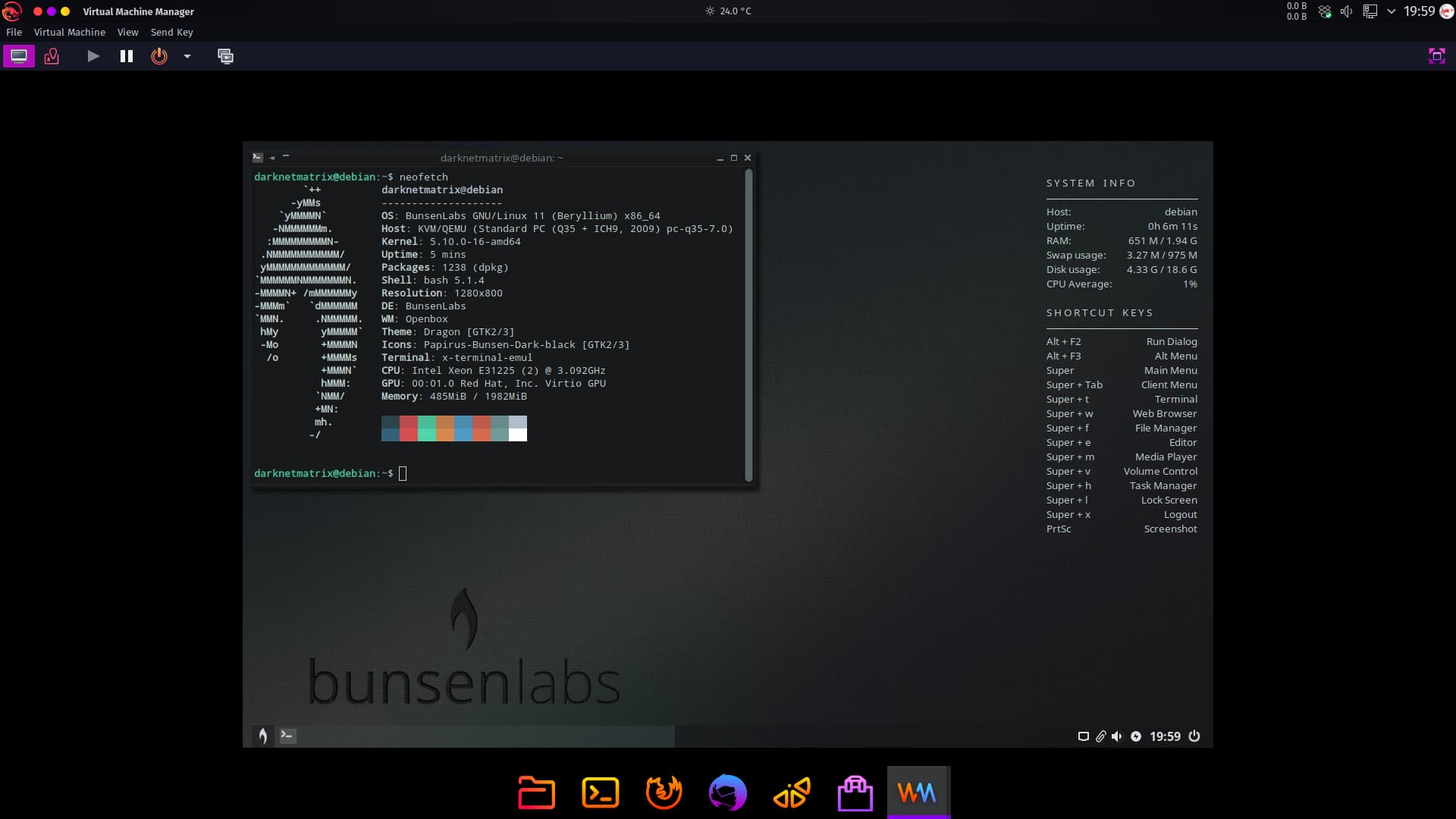The width and height of the screenshot is (1456, 819).
Task: Click the red neofetch color block
Action: click(x=408, y=428)
